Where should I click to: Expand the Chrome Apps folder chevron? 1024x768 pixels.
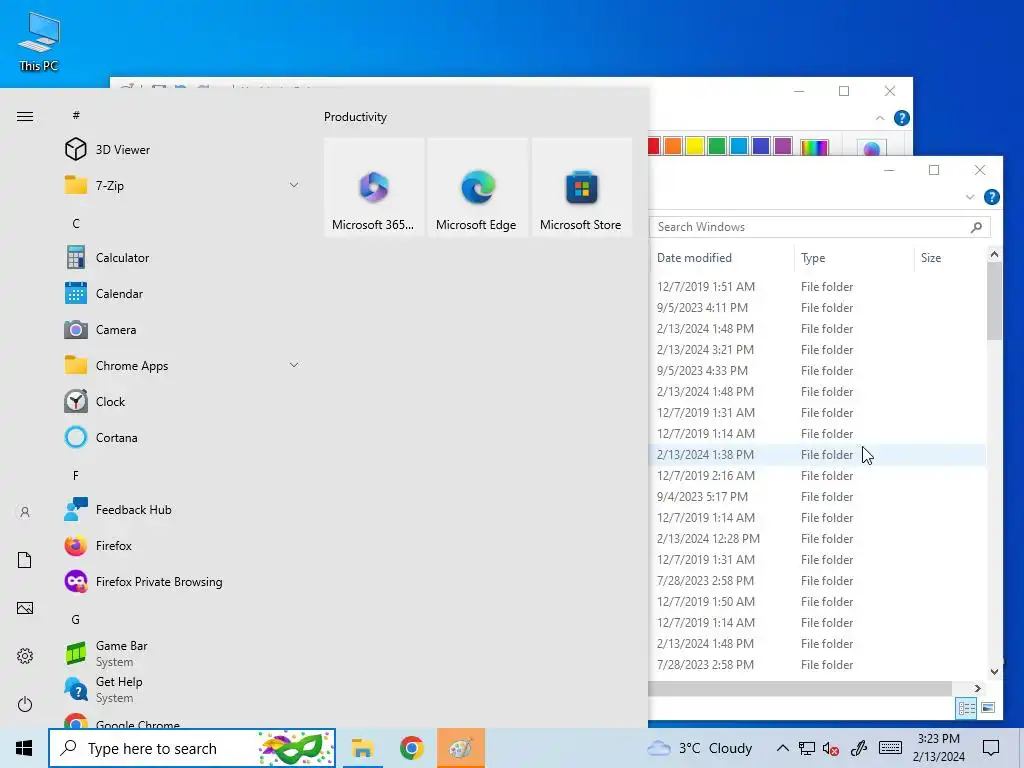(x=294, y=365)
